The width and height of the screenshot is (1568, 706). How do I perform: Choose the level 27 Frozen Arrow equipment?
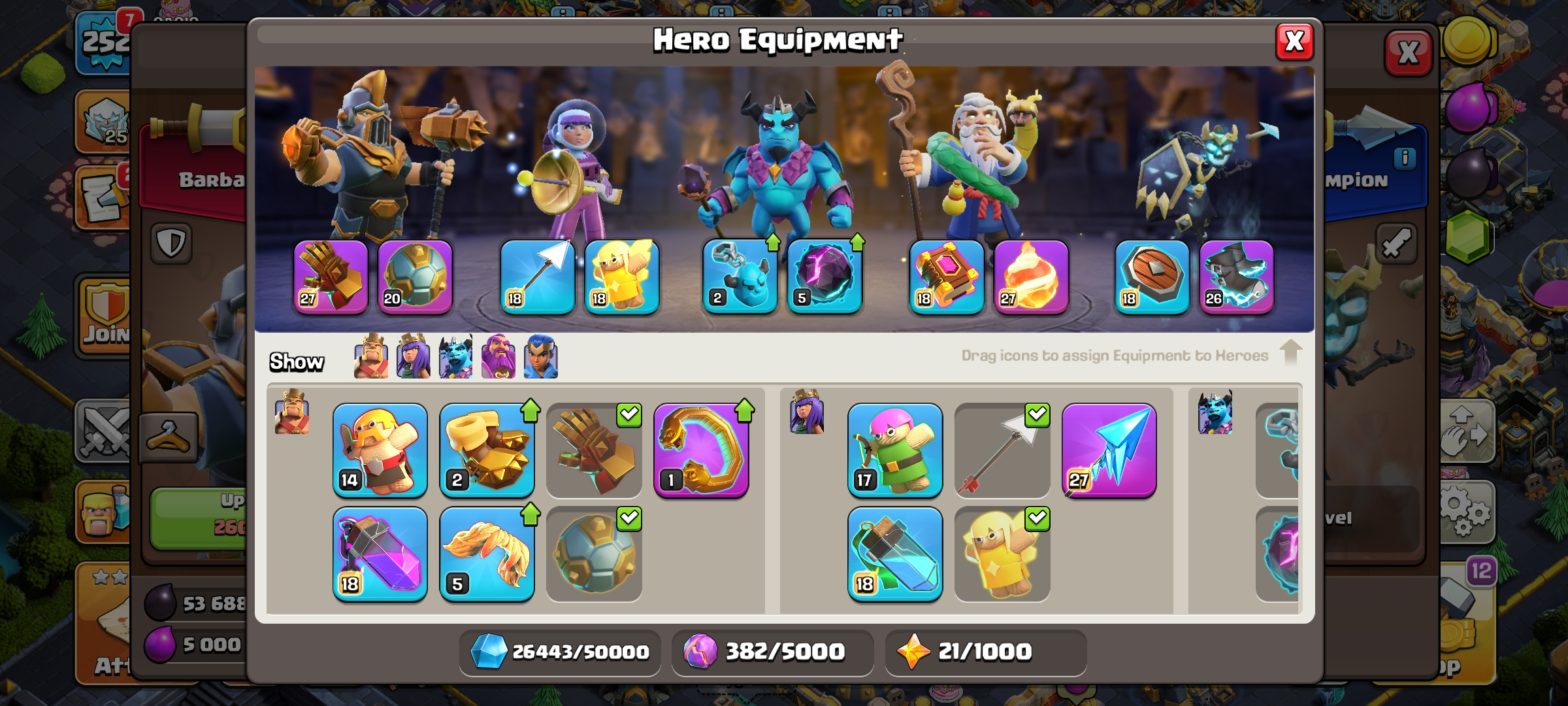coord(1109,450)
